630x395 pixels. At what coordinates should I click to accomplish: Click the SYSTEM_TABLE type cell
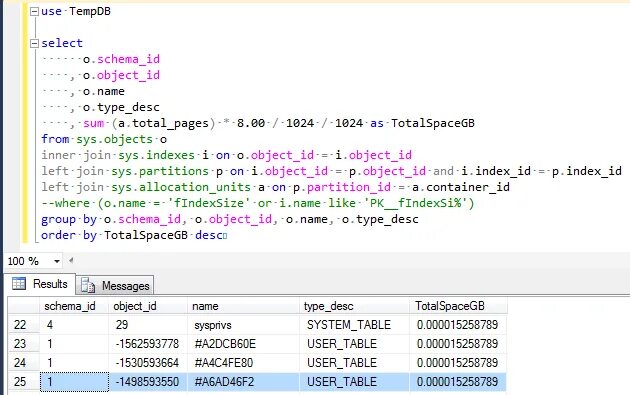coord(354,325)
